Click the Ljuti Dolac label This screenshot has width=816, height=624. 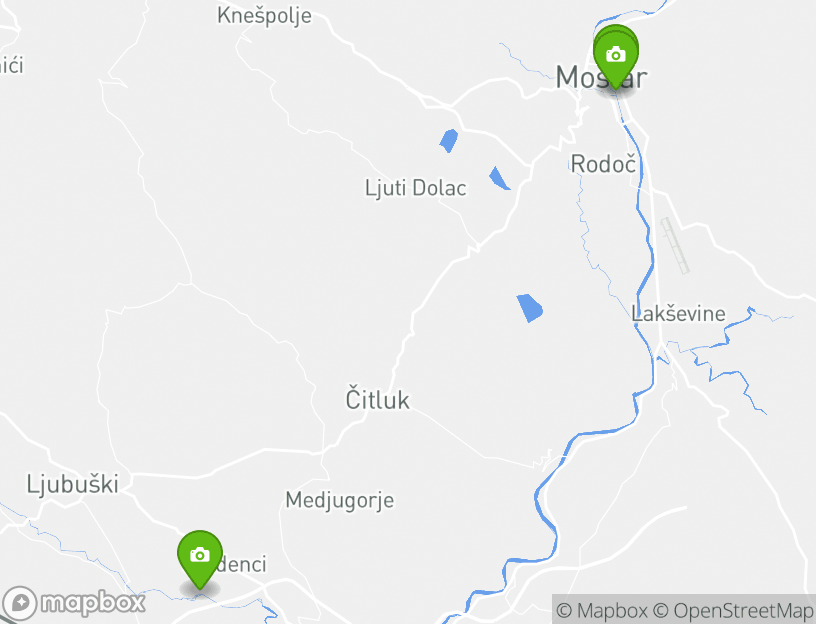pyautogui.click(x=415, y=187)
